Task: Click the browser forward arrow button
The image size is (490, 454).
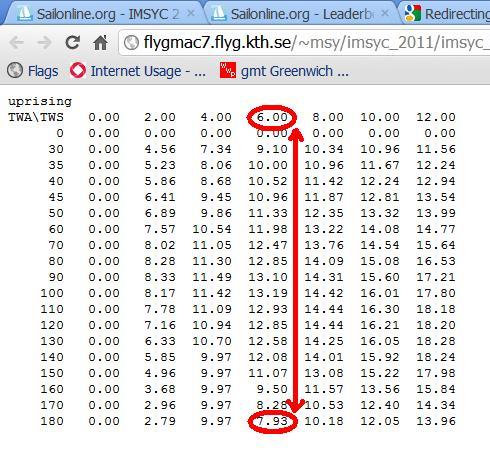Action: 44,42
